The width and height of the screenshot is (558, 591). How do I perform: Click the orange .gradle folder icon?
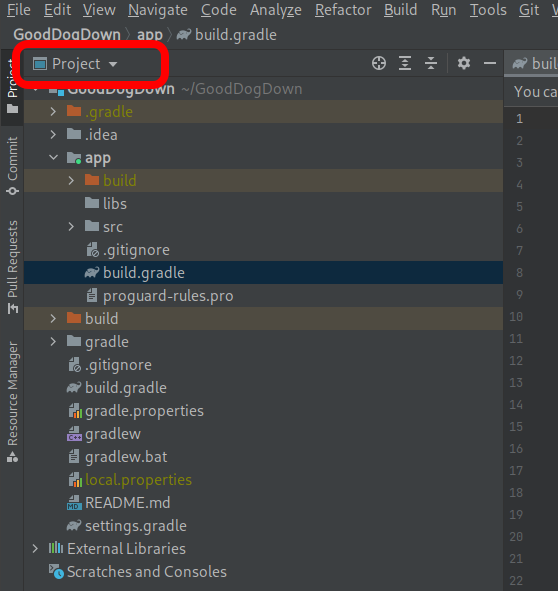pos(74,111)
